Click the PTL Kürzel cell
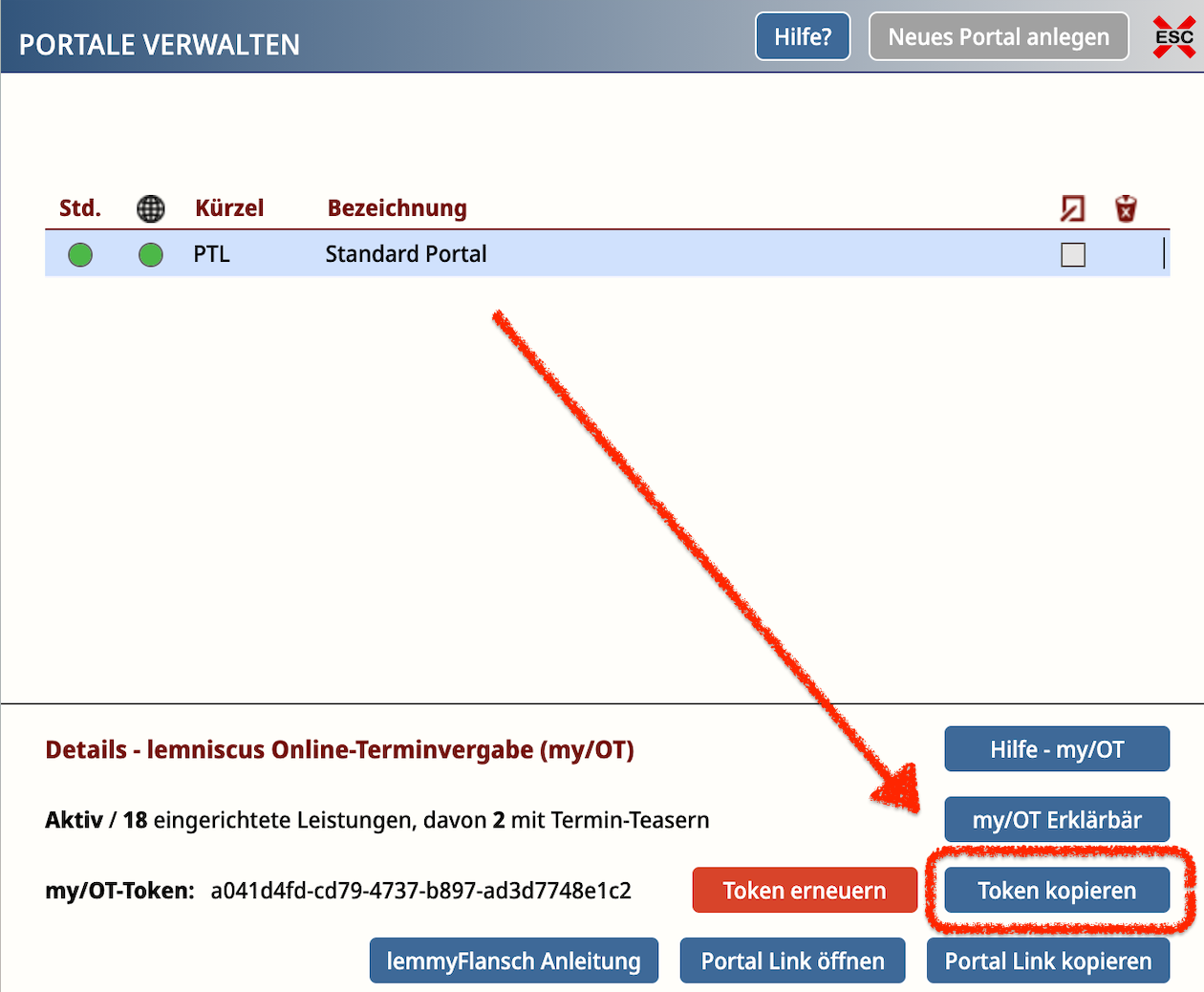This screenshot has width=1204, height=992. click(211, 254)
